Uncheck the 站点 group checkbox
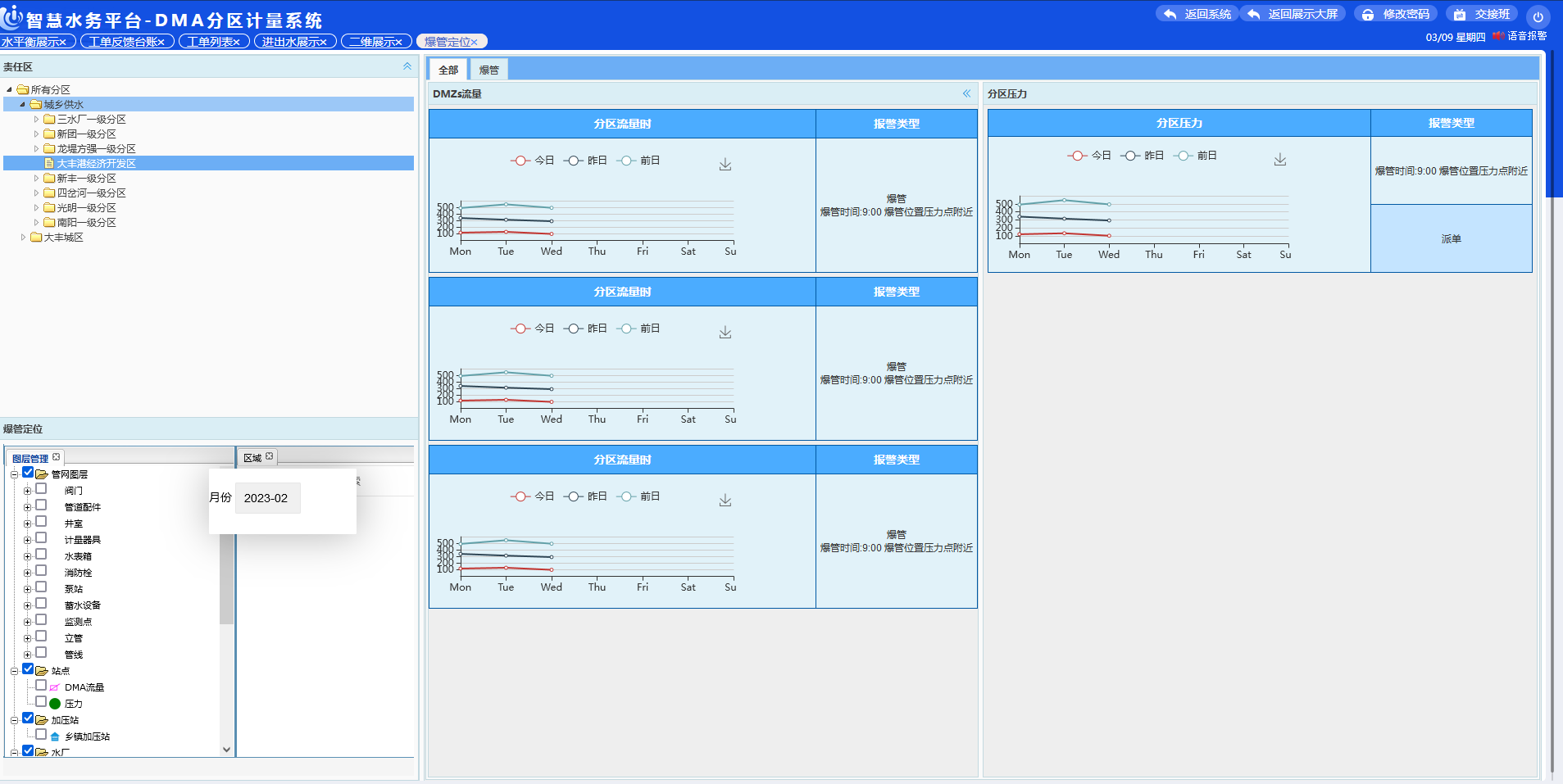 (28, 668)
